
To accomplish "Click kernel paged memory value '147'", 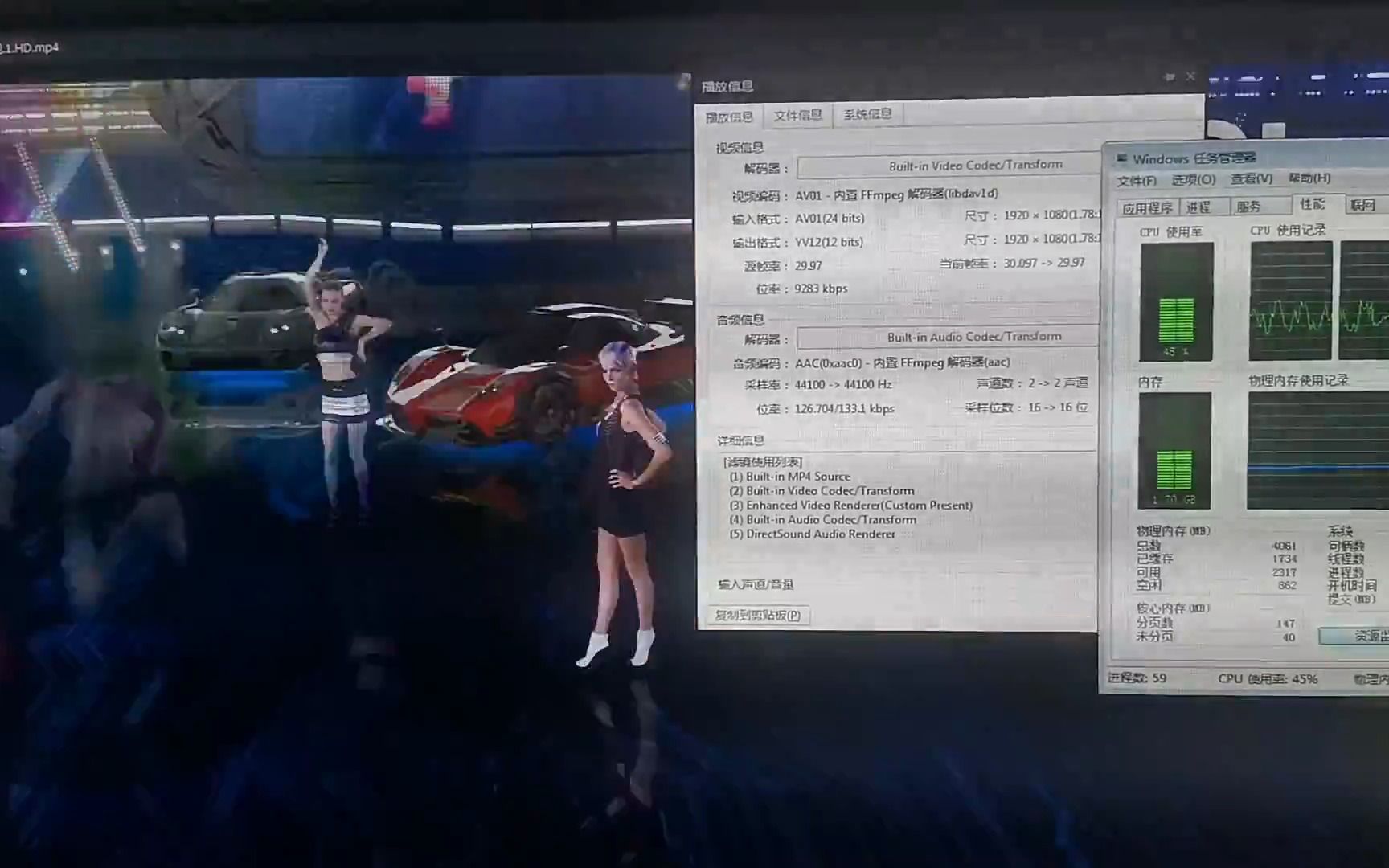I will tap(1285, 624).
